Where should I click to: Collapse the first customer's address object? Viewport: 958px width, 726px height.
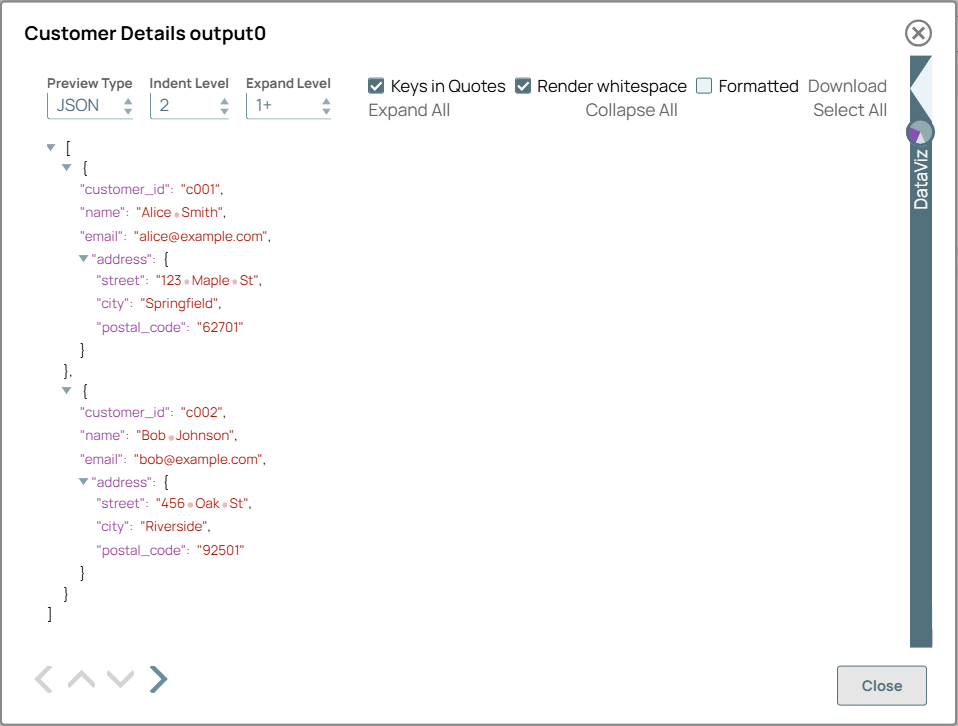click(x=83, y=258)
